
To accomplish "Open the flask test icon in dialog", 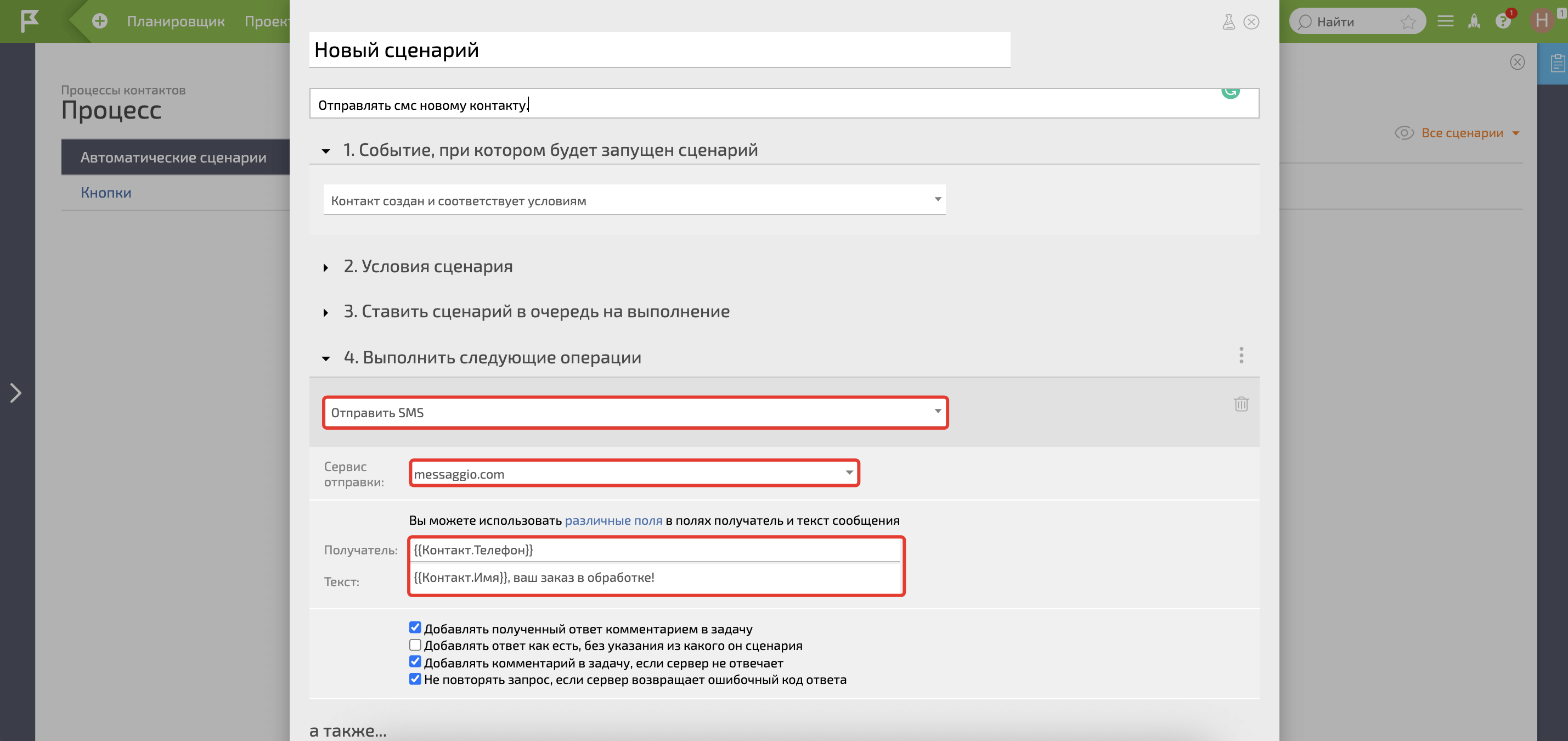I will point(1228,22).
